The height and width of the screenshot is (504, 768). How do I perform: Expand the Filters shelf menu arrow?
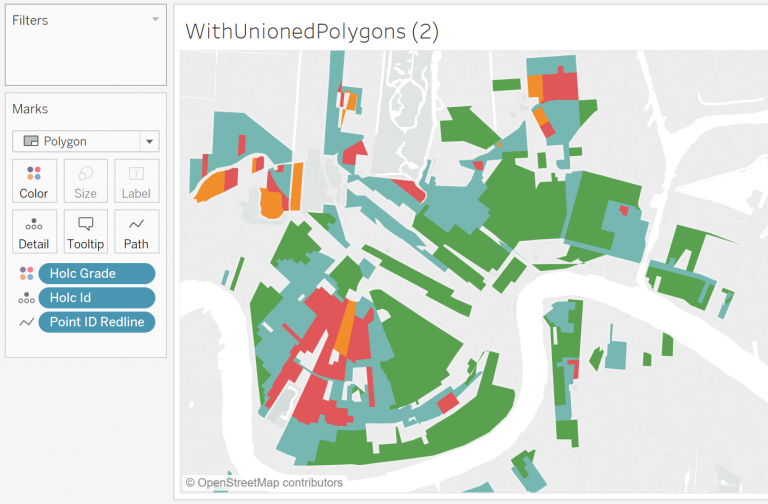click(155, 19)
